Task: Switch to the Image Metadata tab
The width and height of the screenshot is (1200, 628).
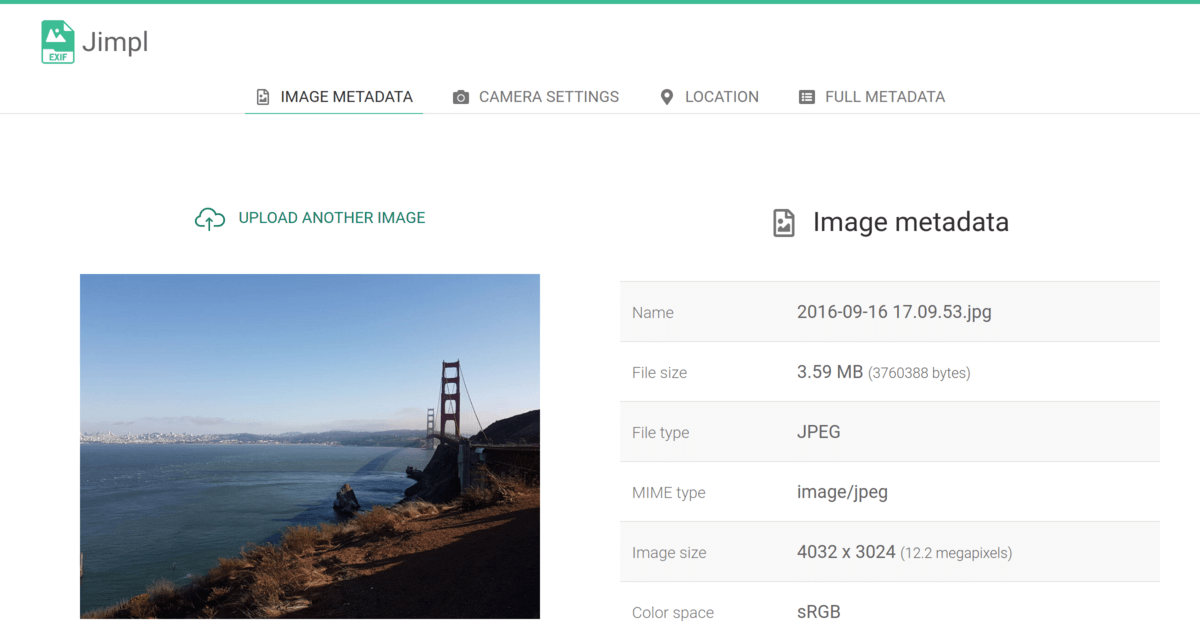Action: 346,97
